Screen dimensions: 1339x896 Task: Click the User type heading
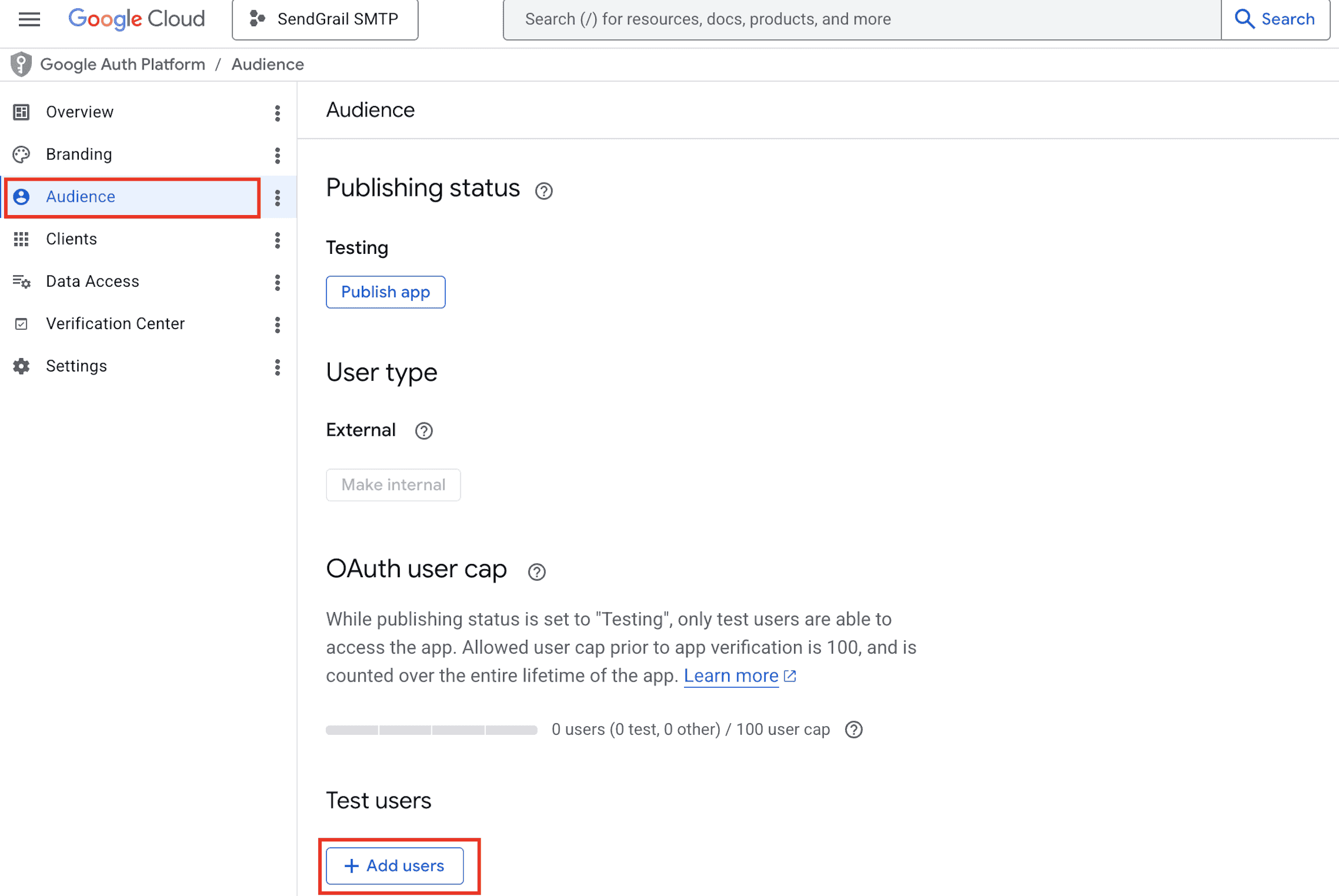tap(382, 373)
